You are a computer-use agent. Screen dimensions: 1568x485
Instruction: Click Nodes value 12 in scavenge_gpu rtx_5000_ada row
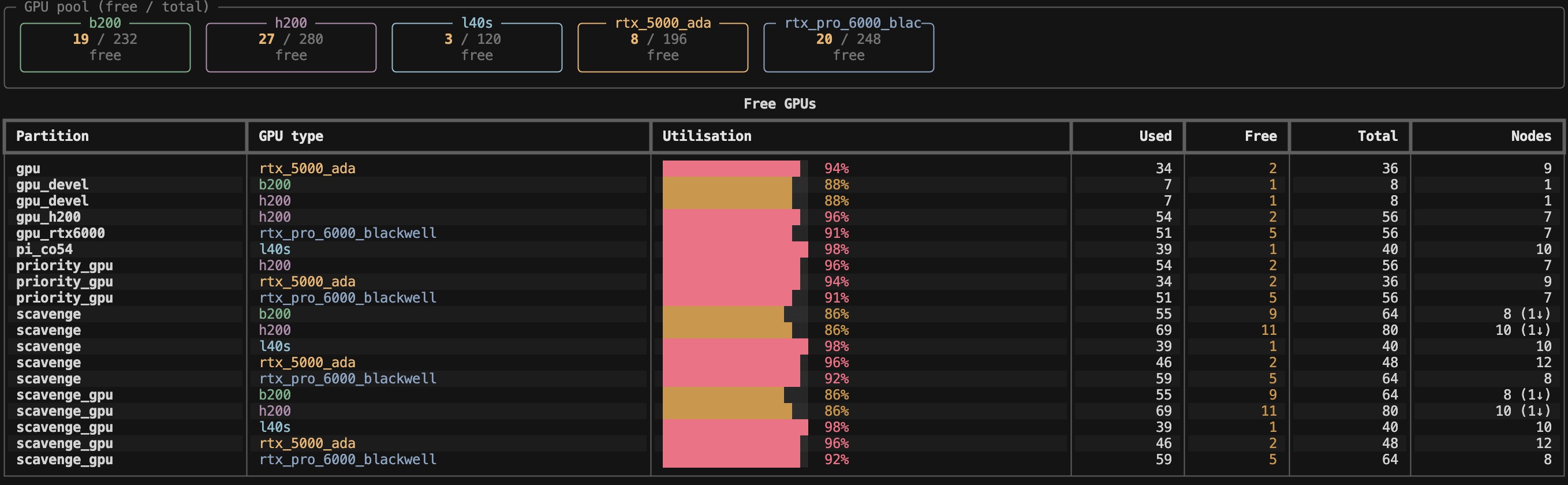pos(1543,443)
